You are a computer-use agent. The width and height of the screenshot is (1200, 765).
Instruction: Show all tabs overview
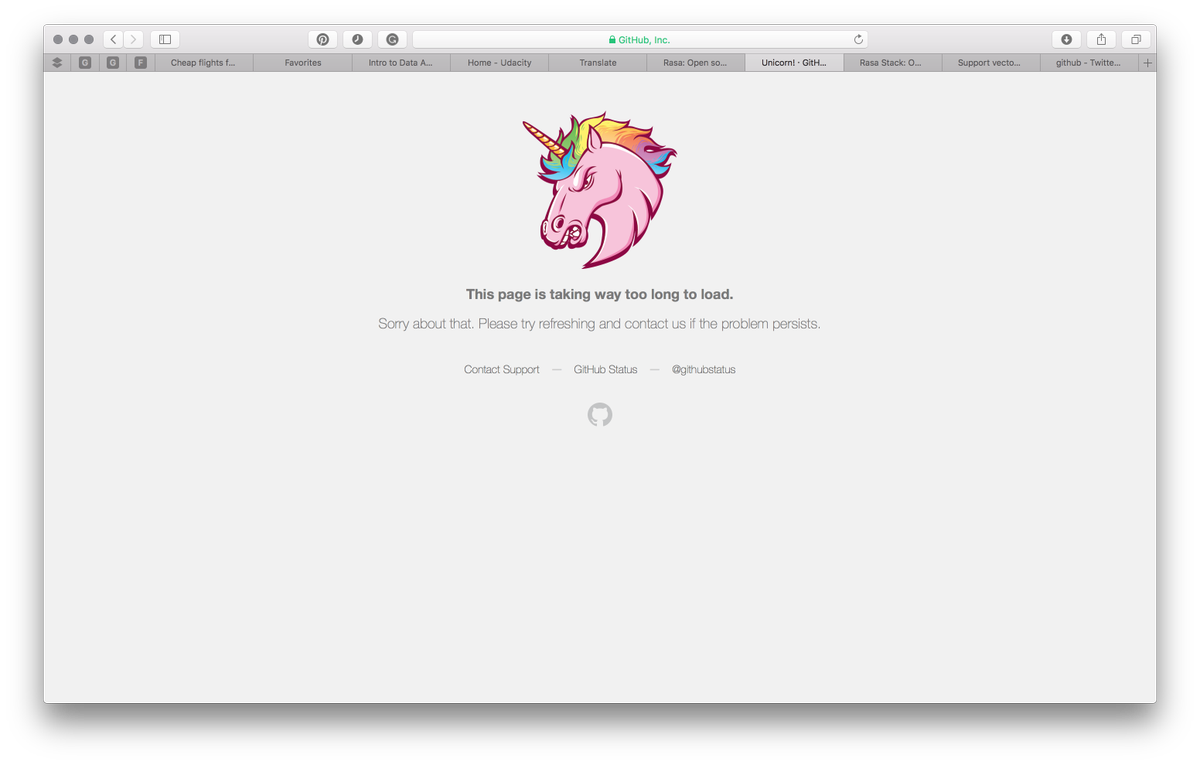coord(1136,39)
